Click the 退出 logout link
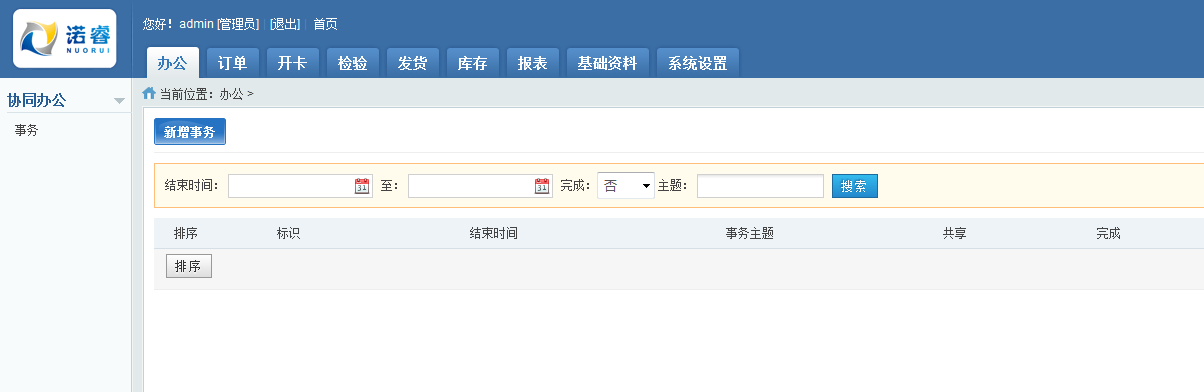 tap(285, 24)
